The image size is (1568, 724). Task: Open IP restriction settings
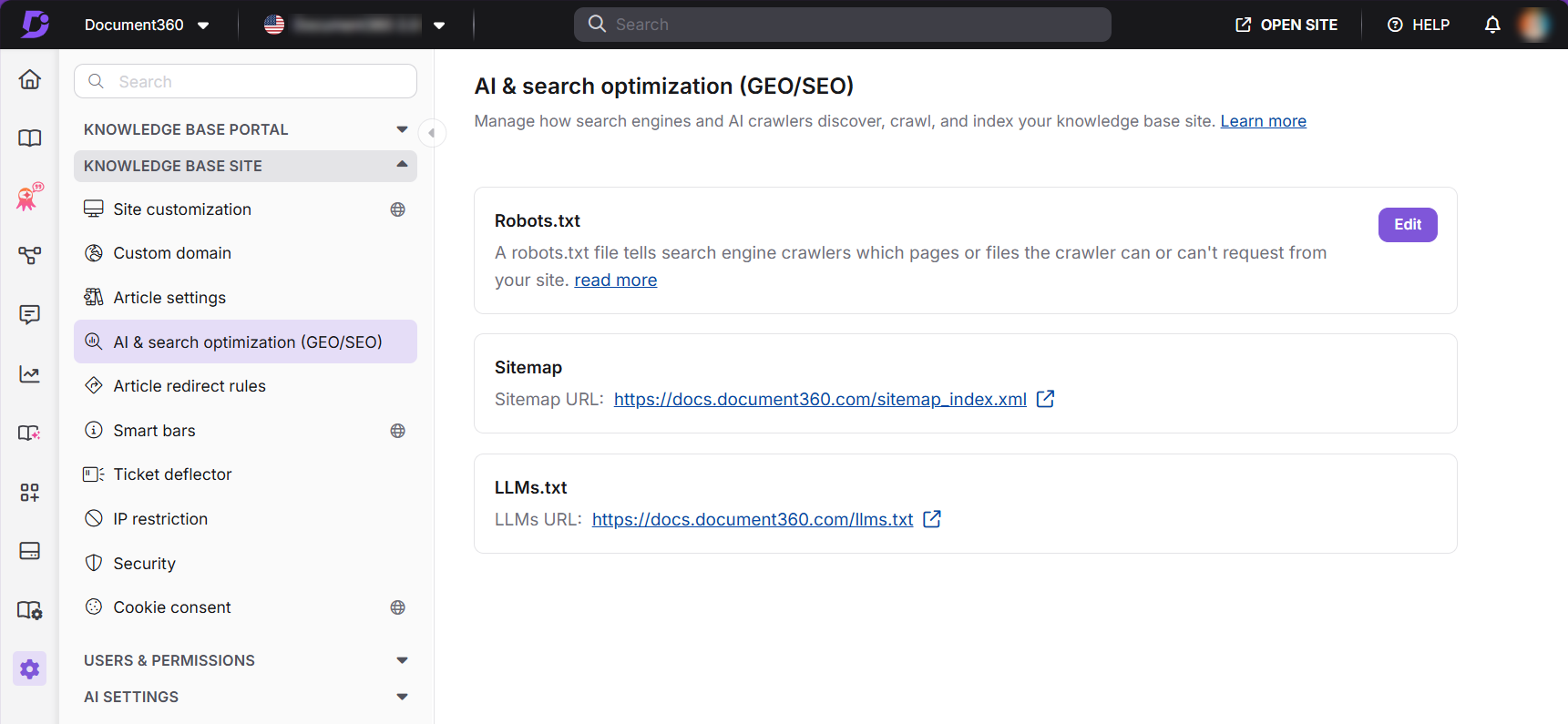(245, 519)
